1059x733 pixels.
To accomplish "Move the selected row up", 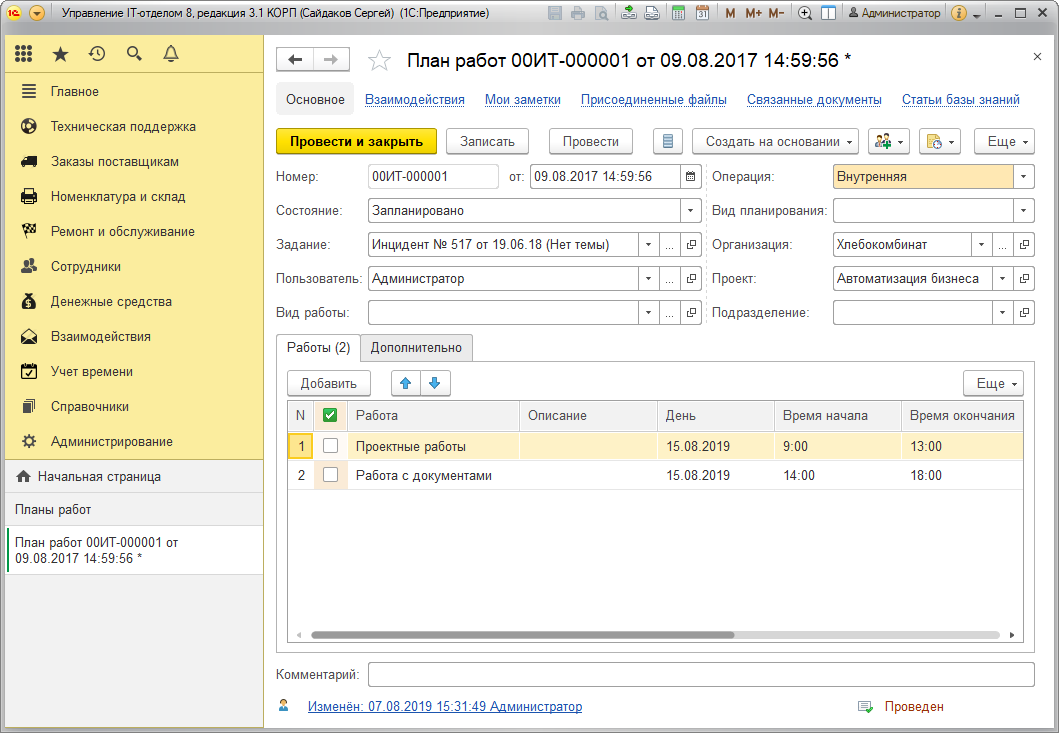I will (406, 383).
